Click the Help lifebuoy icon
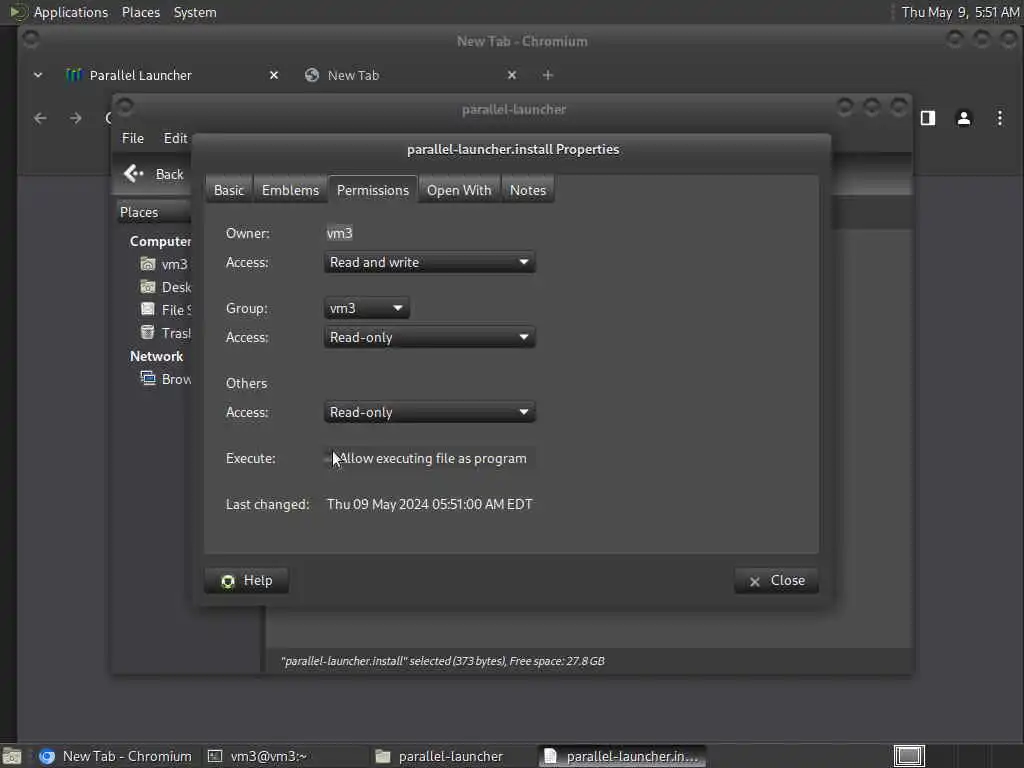This screenshot has height=768, width=1024. [x=228, y=581]
